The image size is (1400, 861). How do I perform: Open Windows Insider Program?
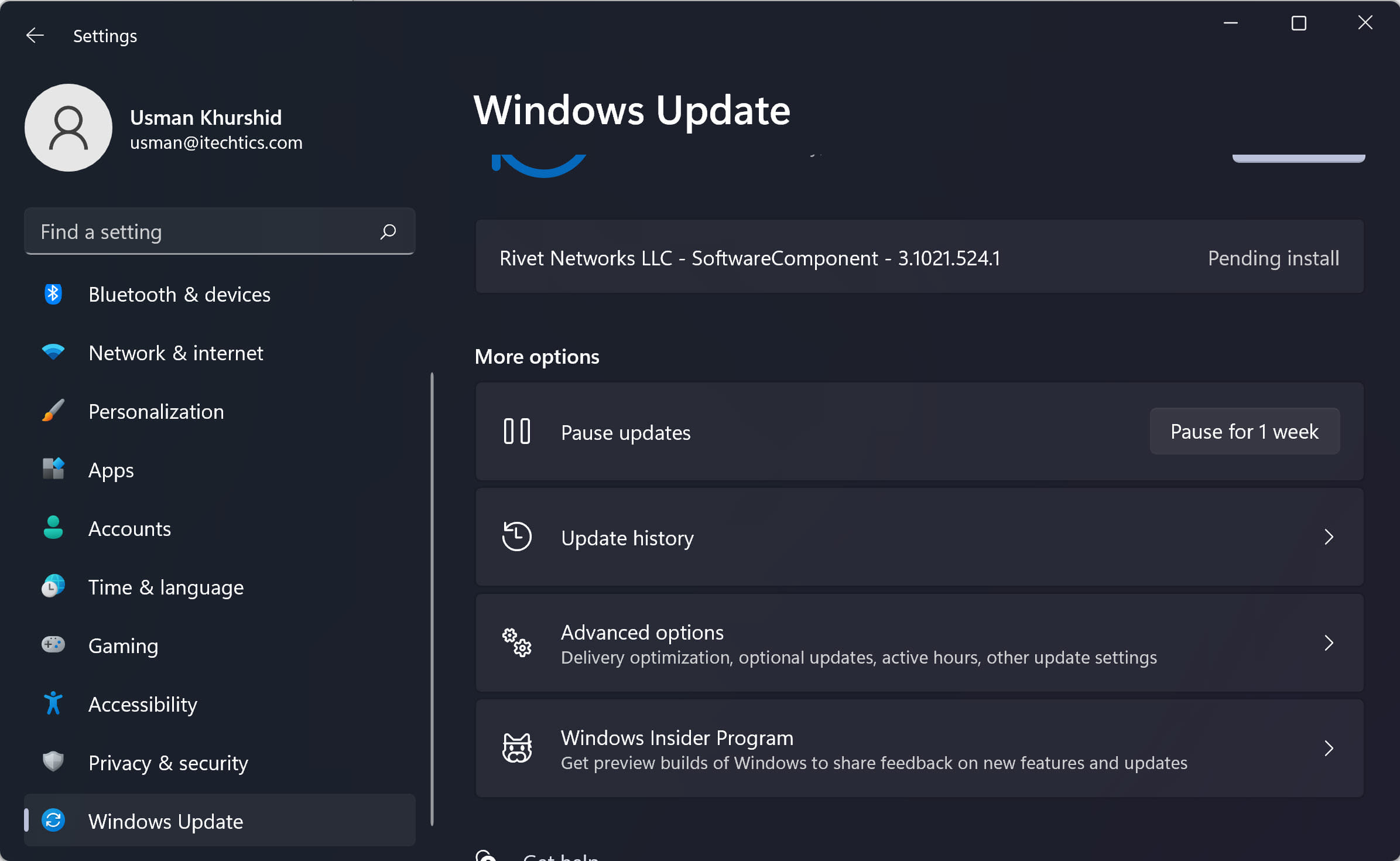pyautogui.click(x=919, y=749)
